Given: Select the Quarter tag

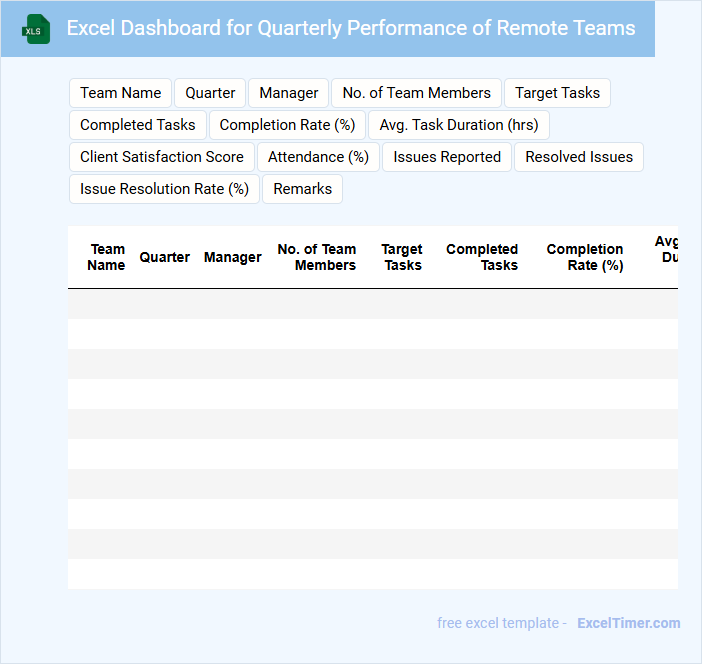Looking at the screenshot, I should (210, 93).
